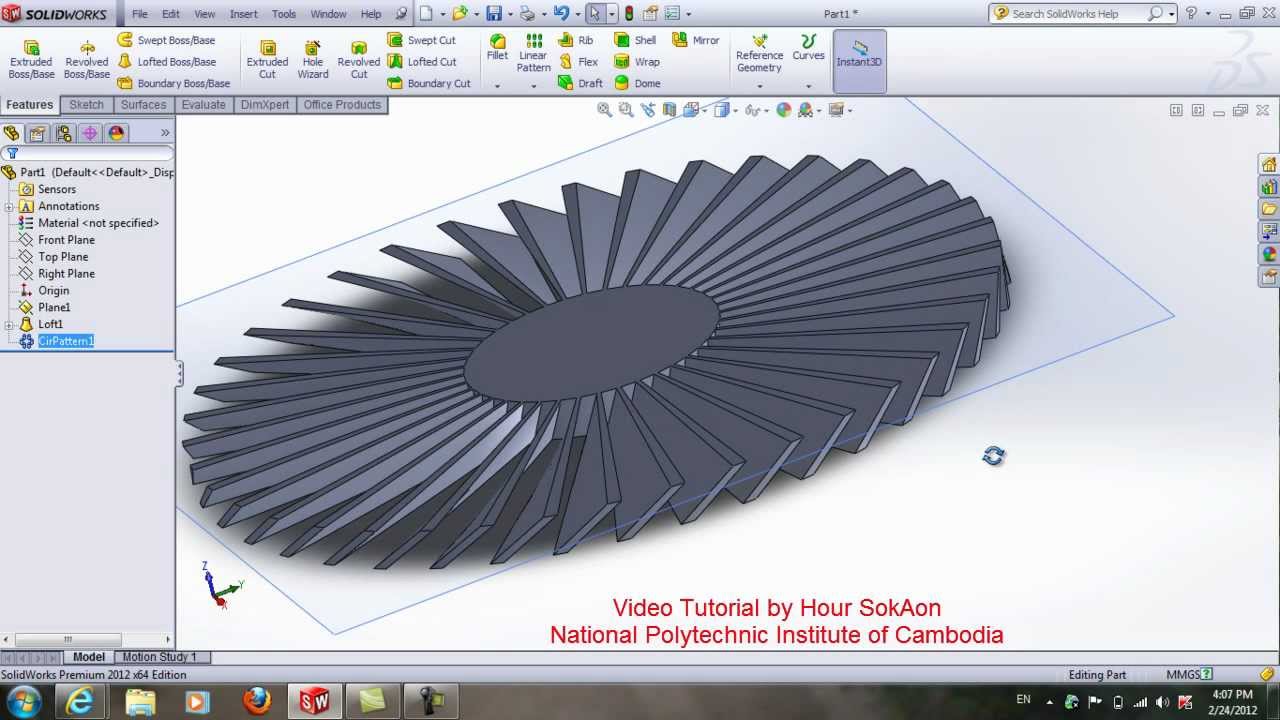Click the Undo button

pyautogui.click(x=561, y=14)
